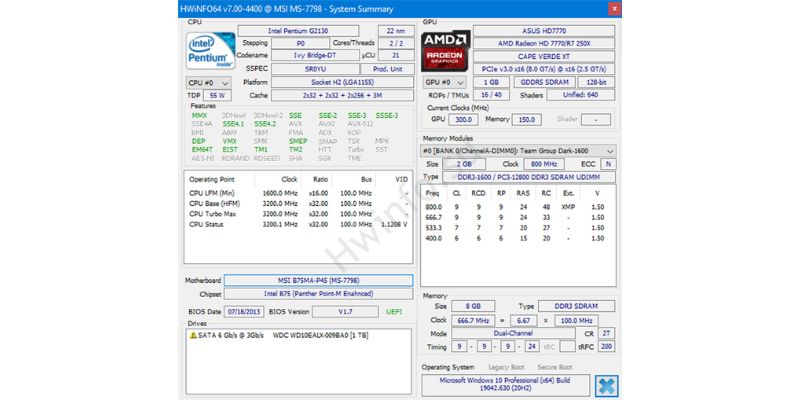Click the DDR3 SDRAM memory type field
The width and height of the screenshot is (800, 400).
pos(577,306)
